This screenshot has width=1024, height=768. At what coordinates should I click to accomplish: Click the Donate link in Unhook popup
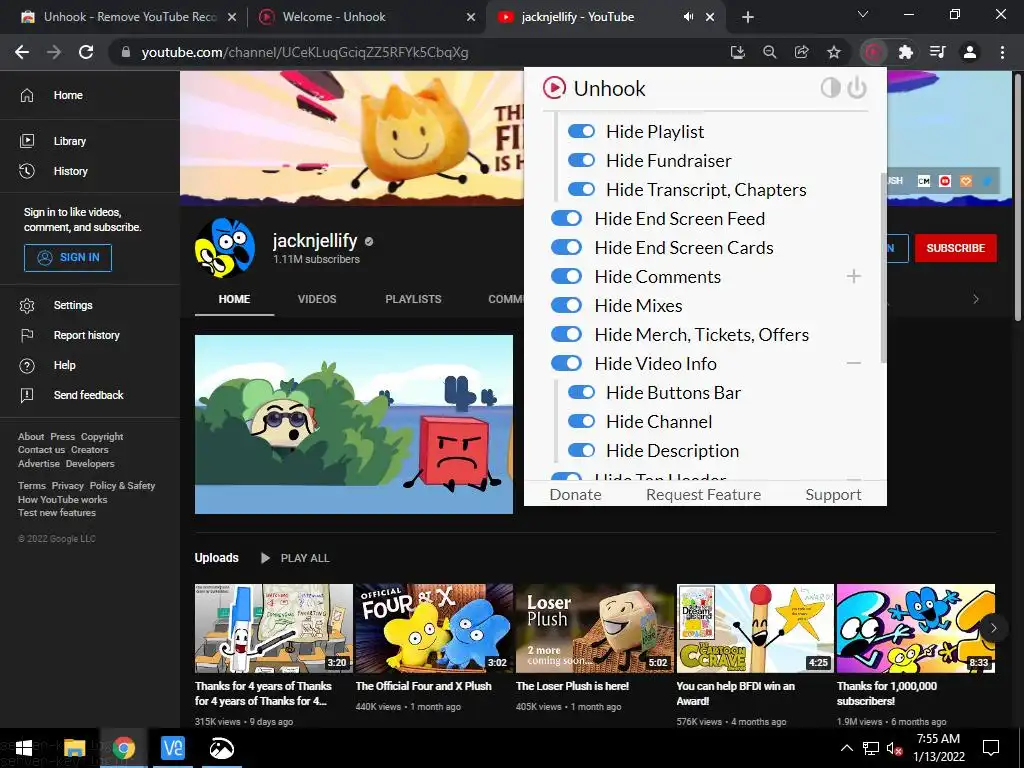pos(575,494)
